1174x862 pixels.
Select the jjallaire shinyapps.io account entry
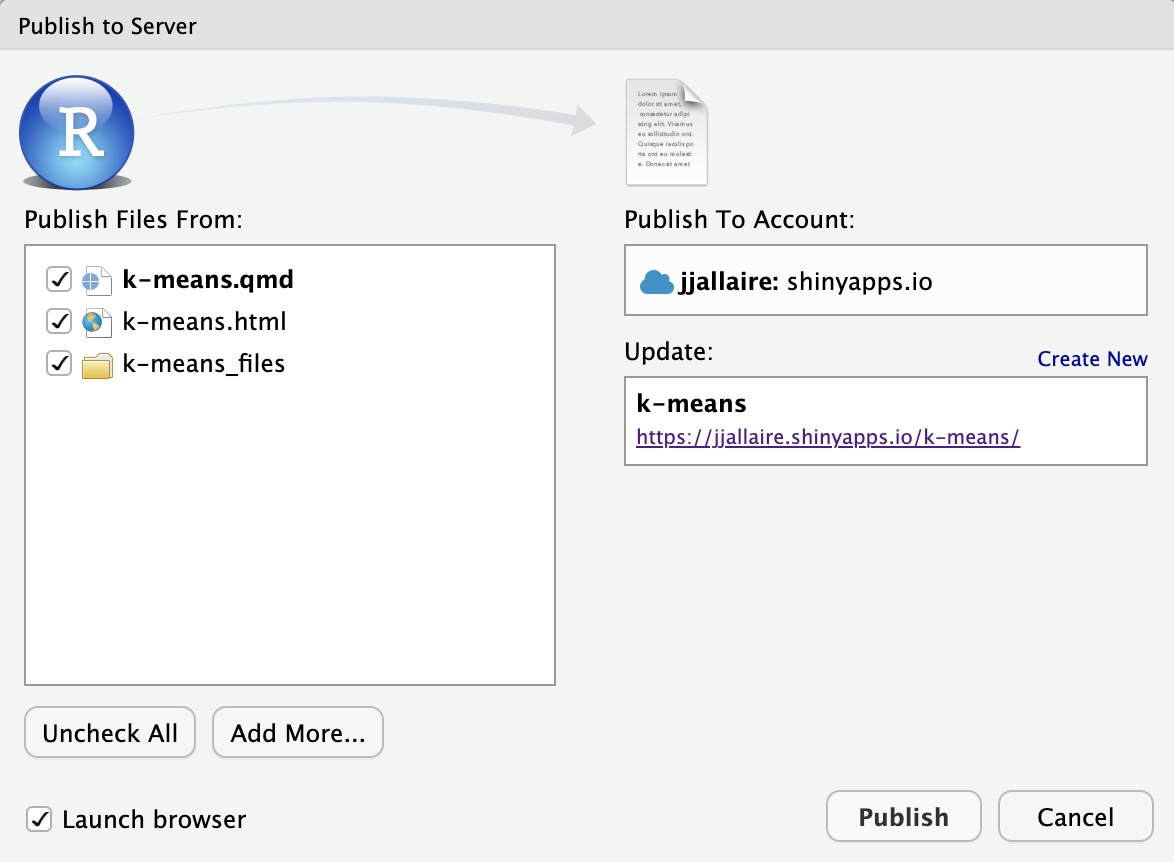[885, 282]
